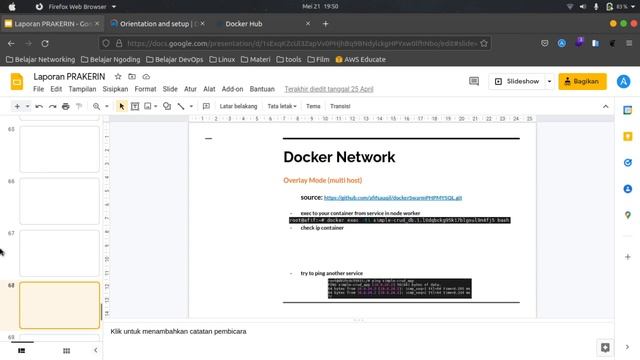Expand line type dropdown arrow
This screenshot has height=360, width=640.
pyautogui.click(x=191, y=106)
